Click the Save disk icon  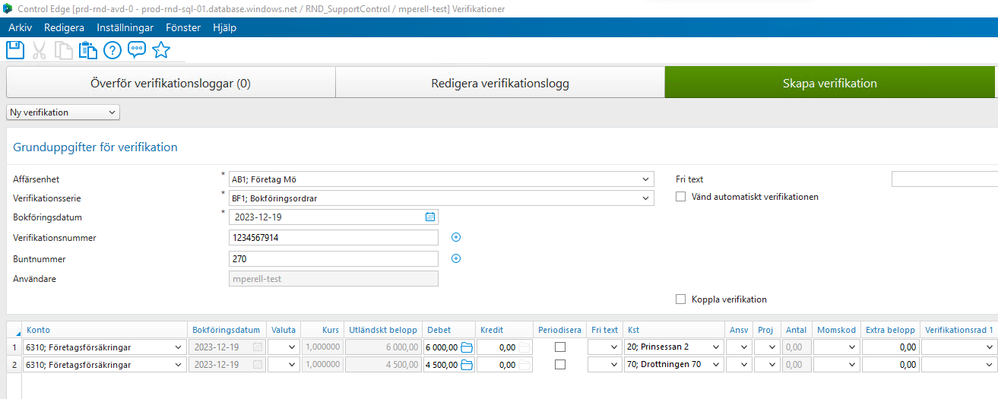[x=15, y=50]
